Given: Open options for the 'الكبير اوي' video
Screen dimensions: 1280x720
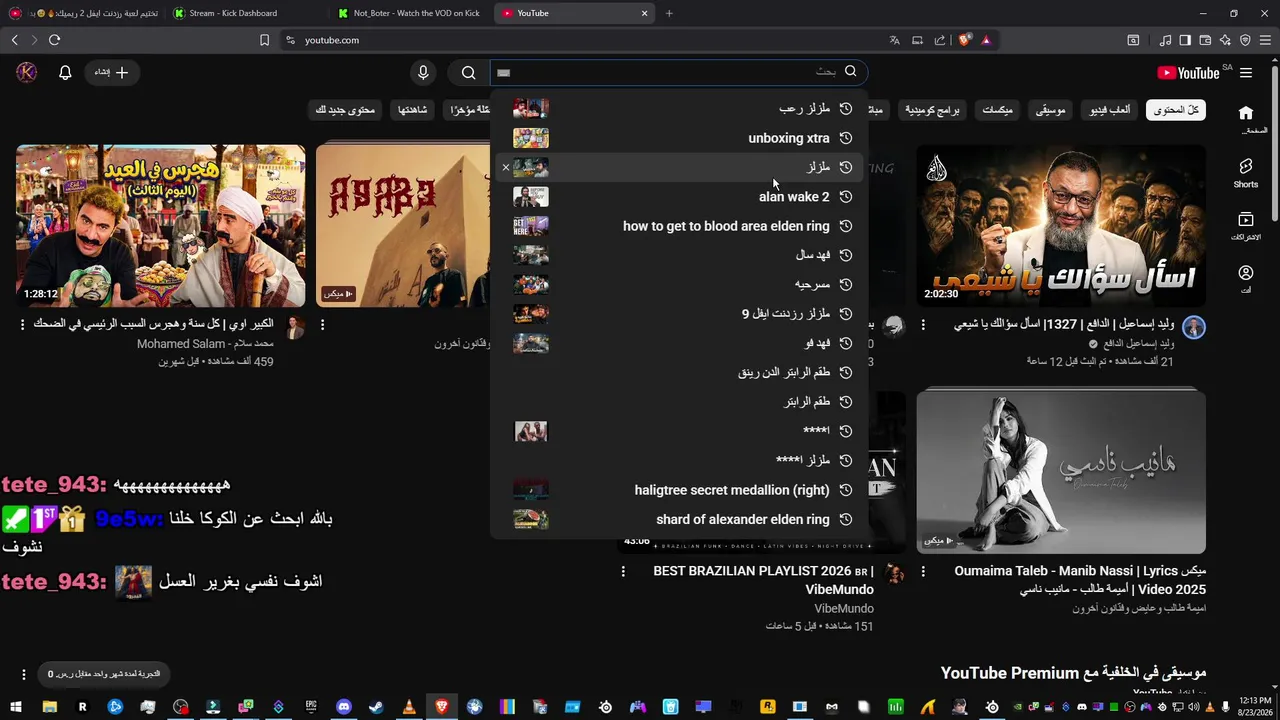Looking at the screenshot, I should [23, 325].
